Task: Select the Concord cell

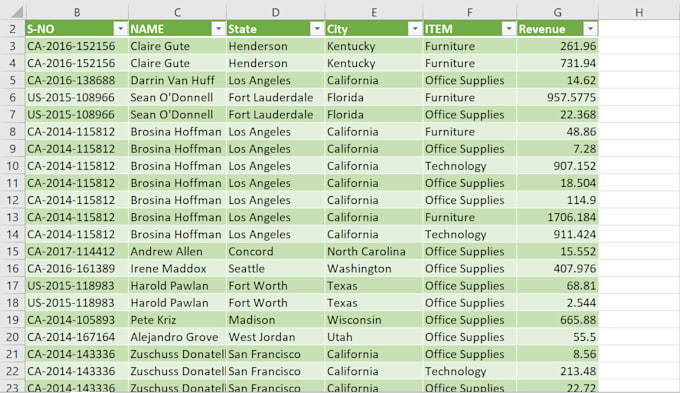Action: (275, 251)
